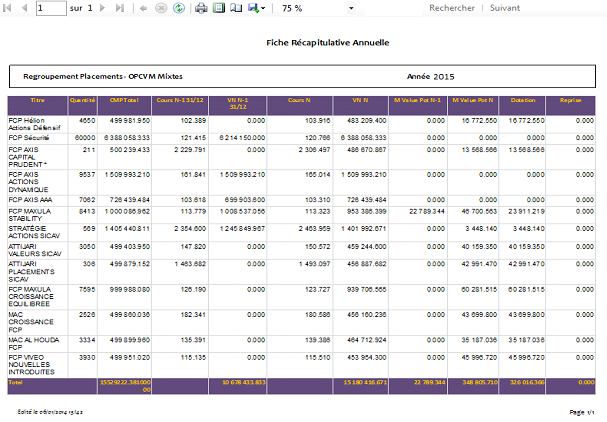The height and width of the screenshot is (422, 607).
Task: Click the Page 1/1 footer text
Action: (x=582, y=412)
